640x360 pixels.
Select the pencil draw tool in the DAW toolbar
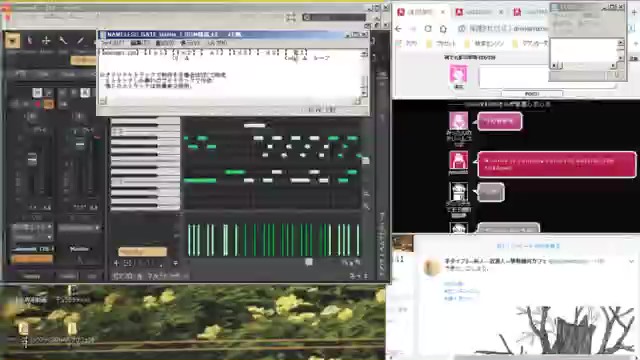(x=80, y=40)
